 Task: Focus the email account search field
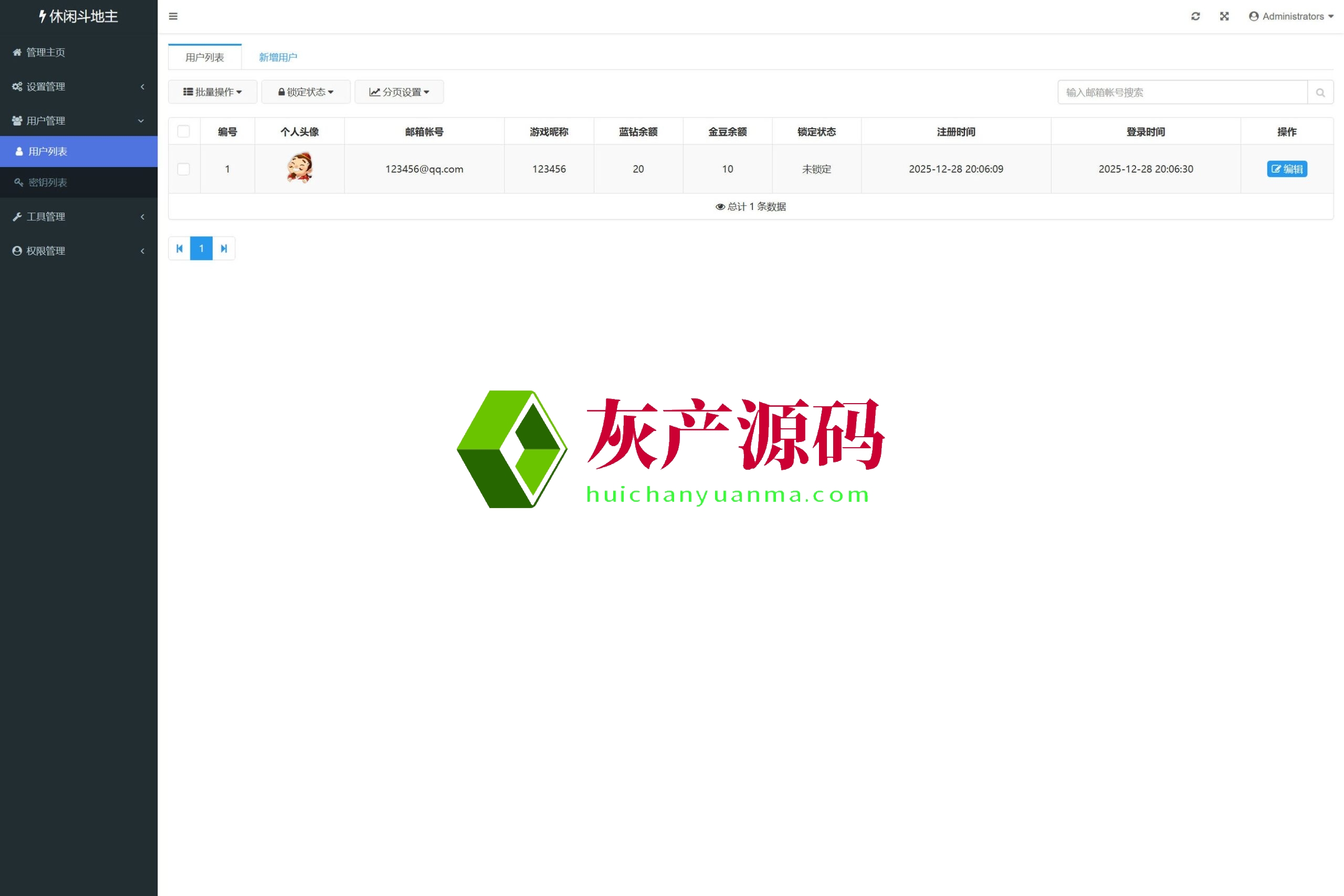click(1182, 92)
